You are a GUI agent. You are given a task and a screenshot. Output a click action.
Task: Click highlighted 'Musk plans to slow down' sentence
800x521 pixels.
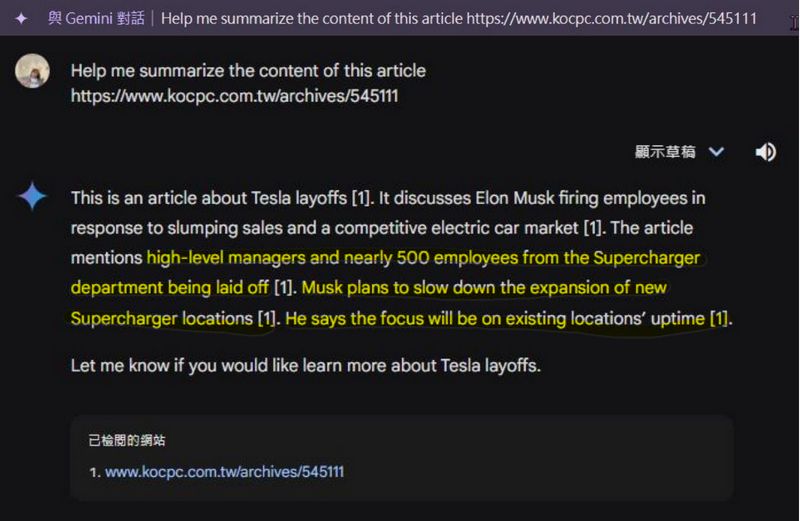click(x=368, y=303)
